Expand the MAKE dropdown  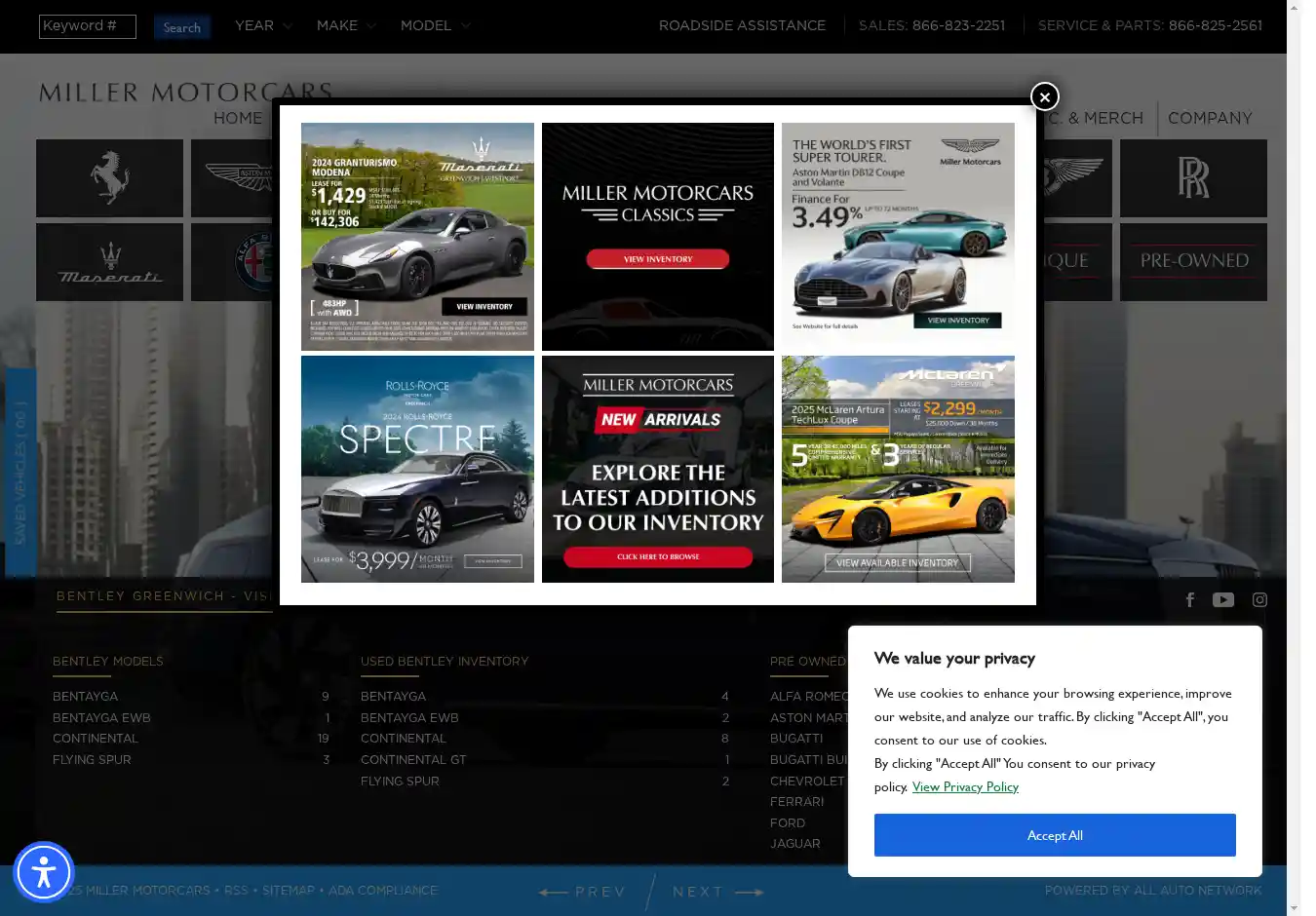coord(346,26)
